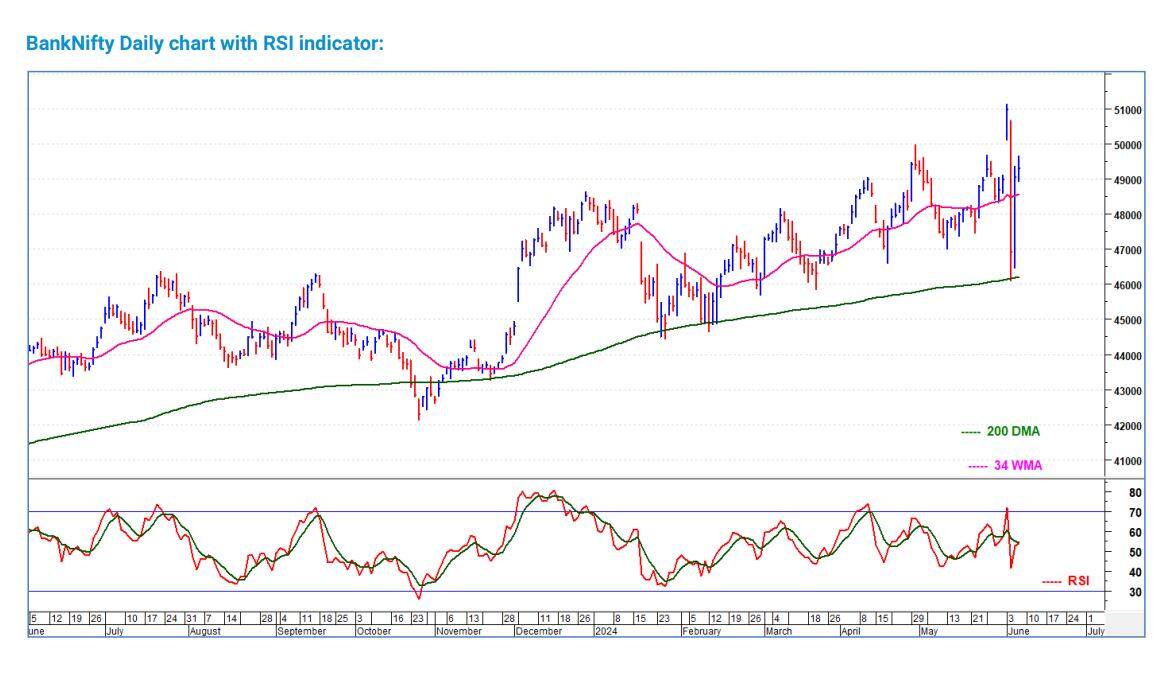Click the "August" month label
Viewport: 1171px width, 678px height.
coord(205,632)
